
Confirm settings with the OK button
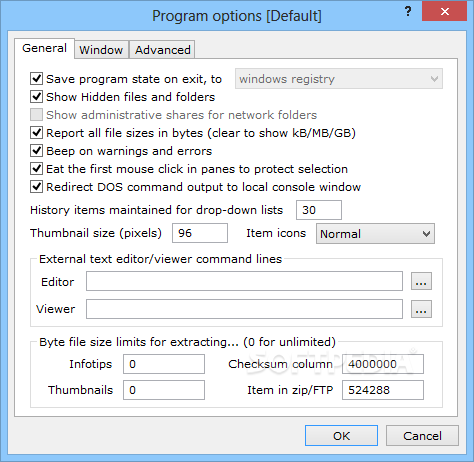341,436
